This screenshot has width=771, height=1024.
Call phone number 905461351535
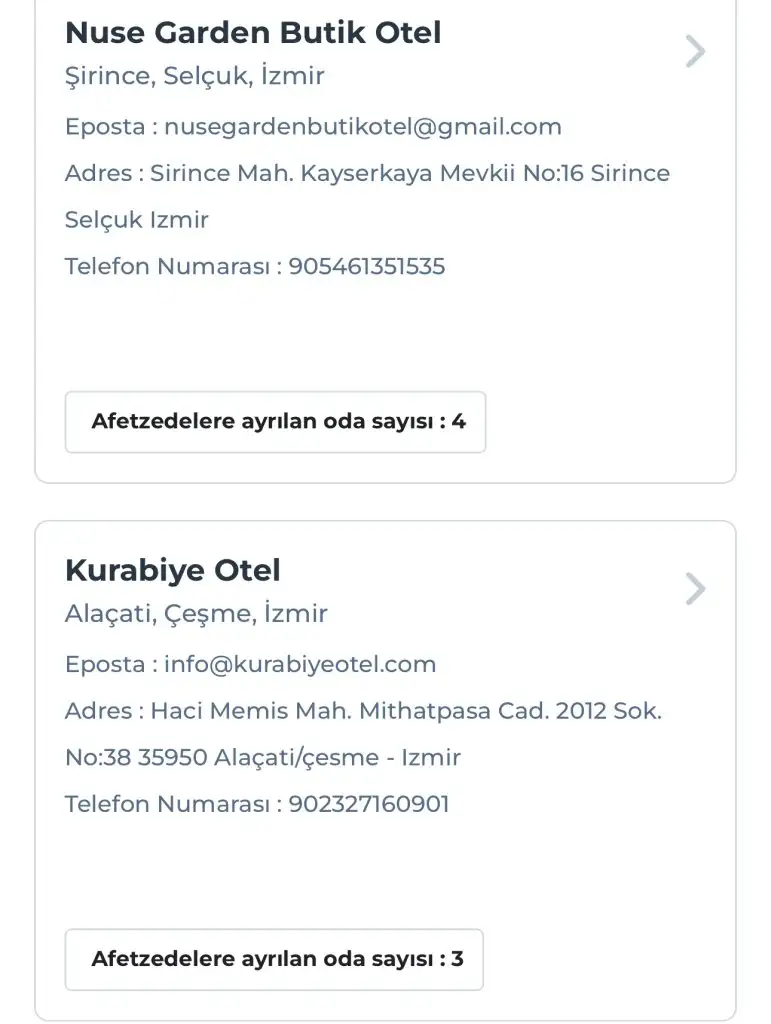pyautogui.click(x=367, y=267)
